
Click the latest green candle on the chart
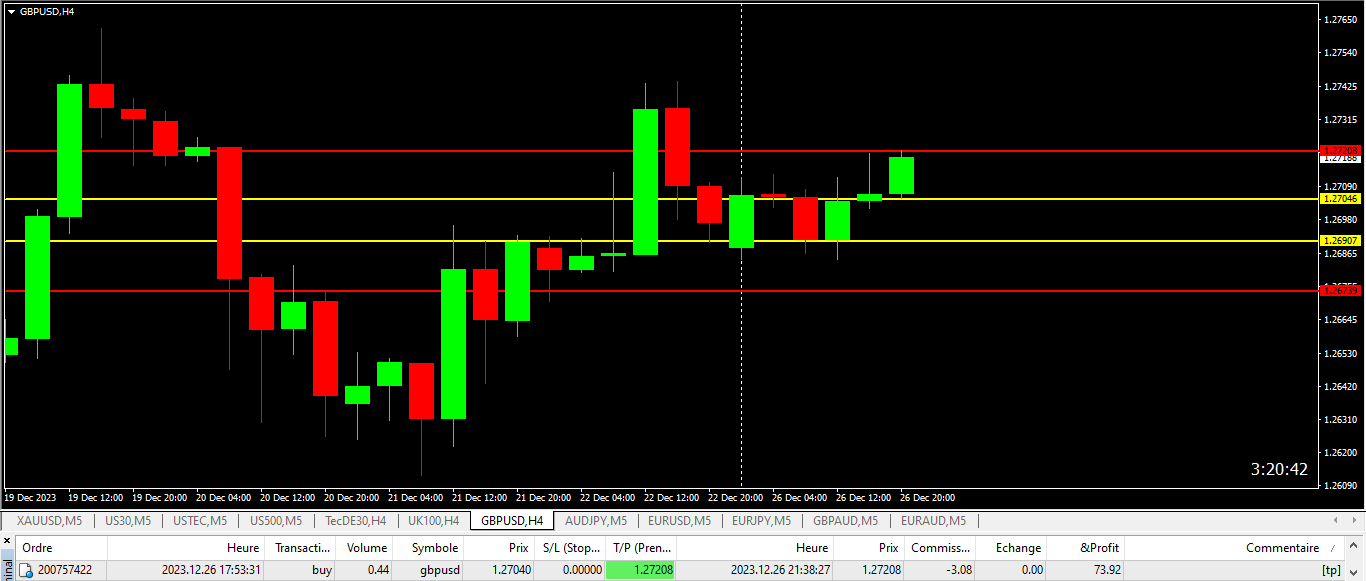click(x=901, y=175)
